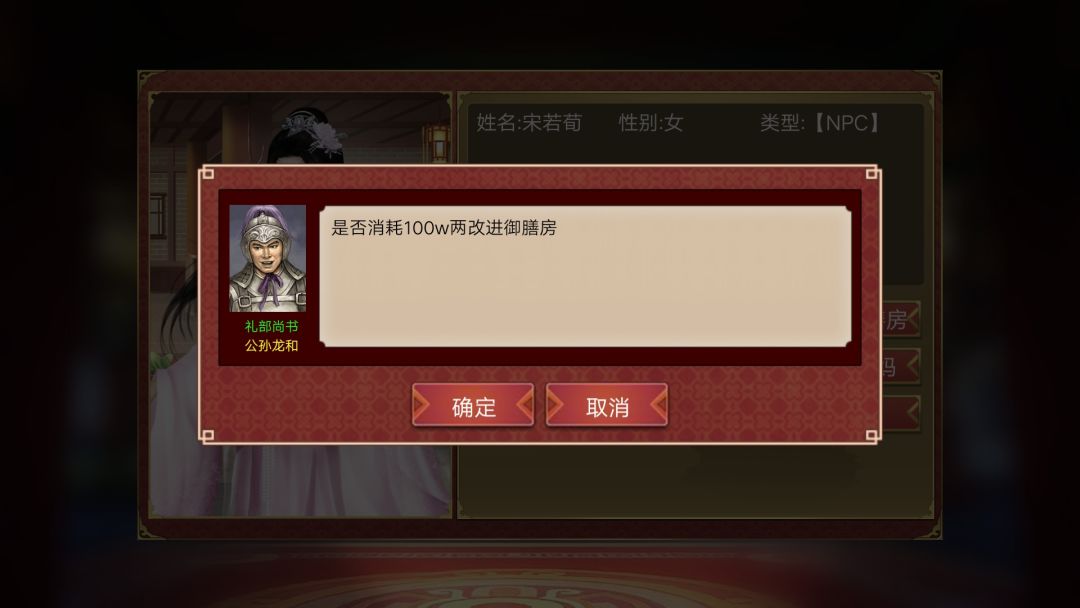
Task: Click the dialog's top-left corner ornament
Action: [207, 173]
